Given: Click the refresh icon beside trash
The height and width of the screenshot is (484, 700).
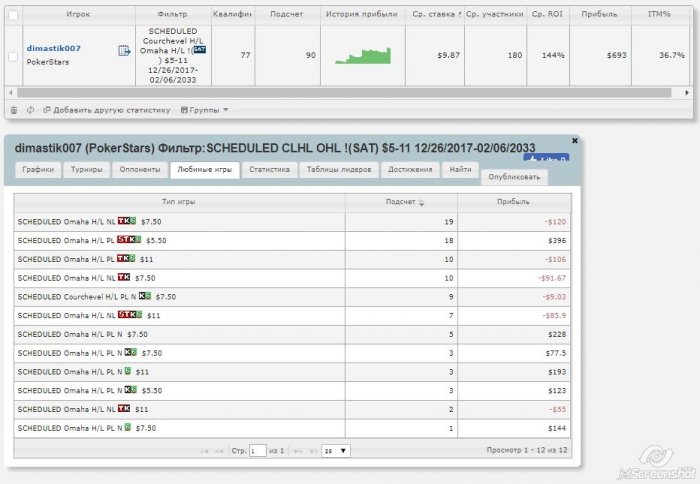Looking at the screenshot, I should pos(30,110).
